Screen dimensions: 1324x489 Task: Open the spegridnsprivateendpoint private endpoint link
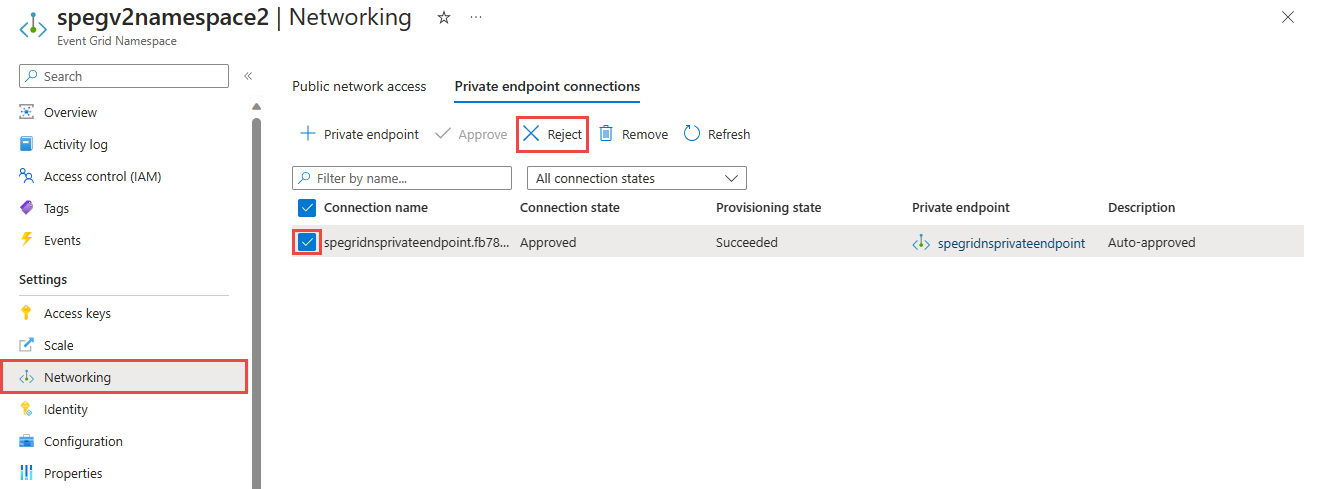point(1010,243)
